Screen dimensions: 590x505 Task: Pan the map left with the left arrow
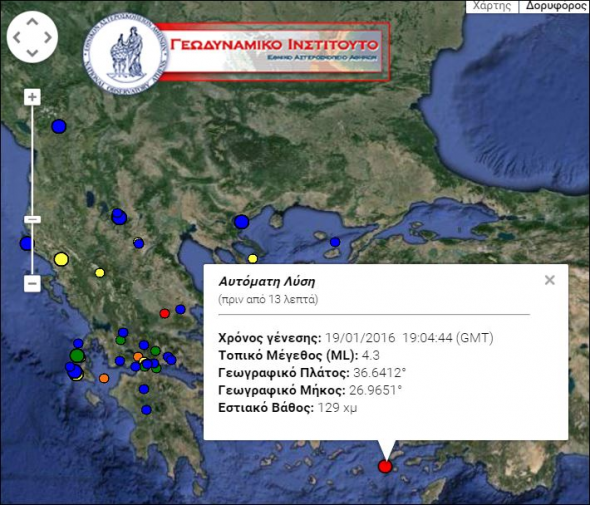pos(17,37)
